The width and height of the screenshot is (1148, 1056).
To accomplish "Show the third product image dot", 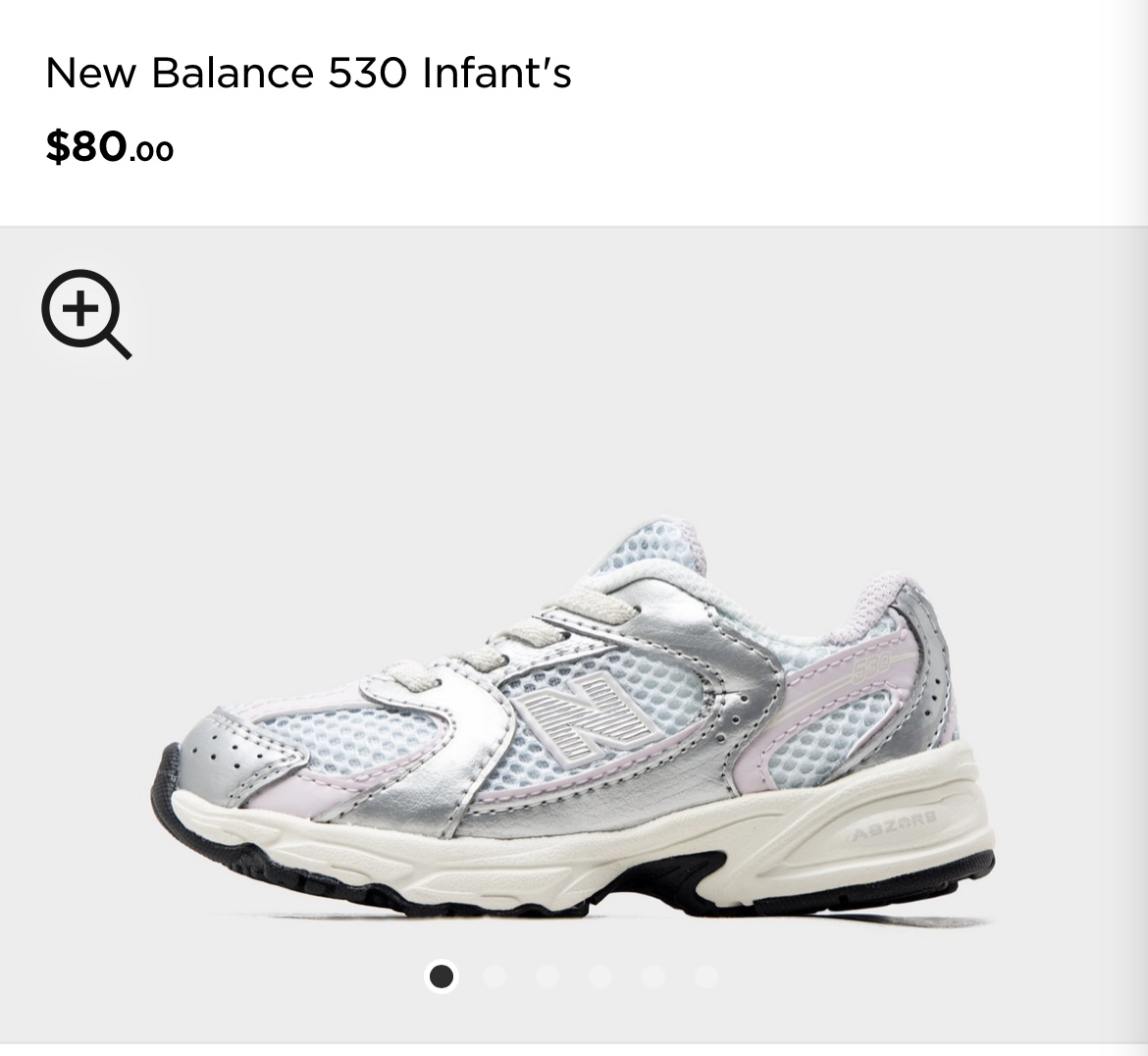I will [x=548, y=977].
